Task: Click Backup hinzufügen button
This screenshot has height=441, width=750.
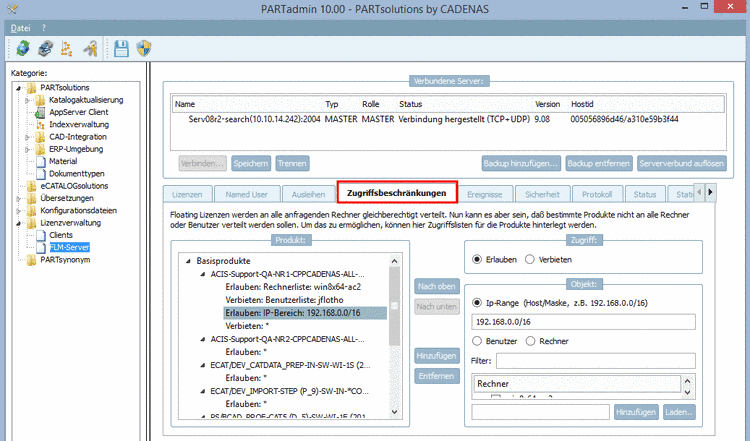Action: tap(521, 164)
